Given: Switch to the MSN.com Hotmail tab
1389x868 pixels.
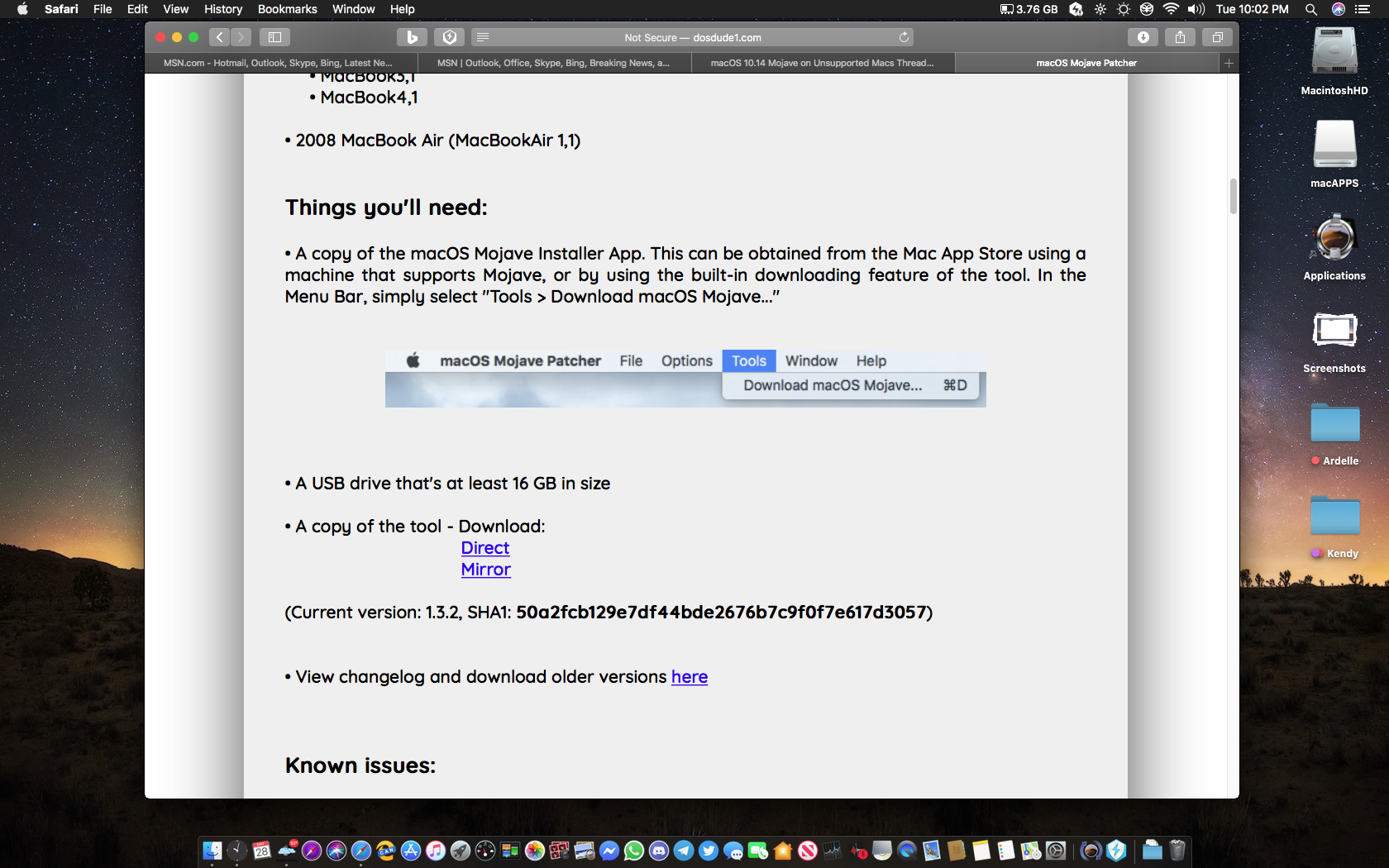Looking at the screenshot, I should click(280, 63).
